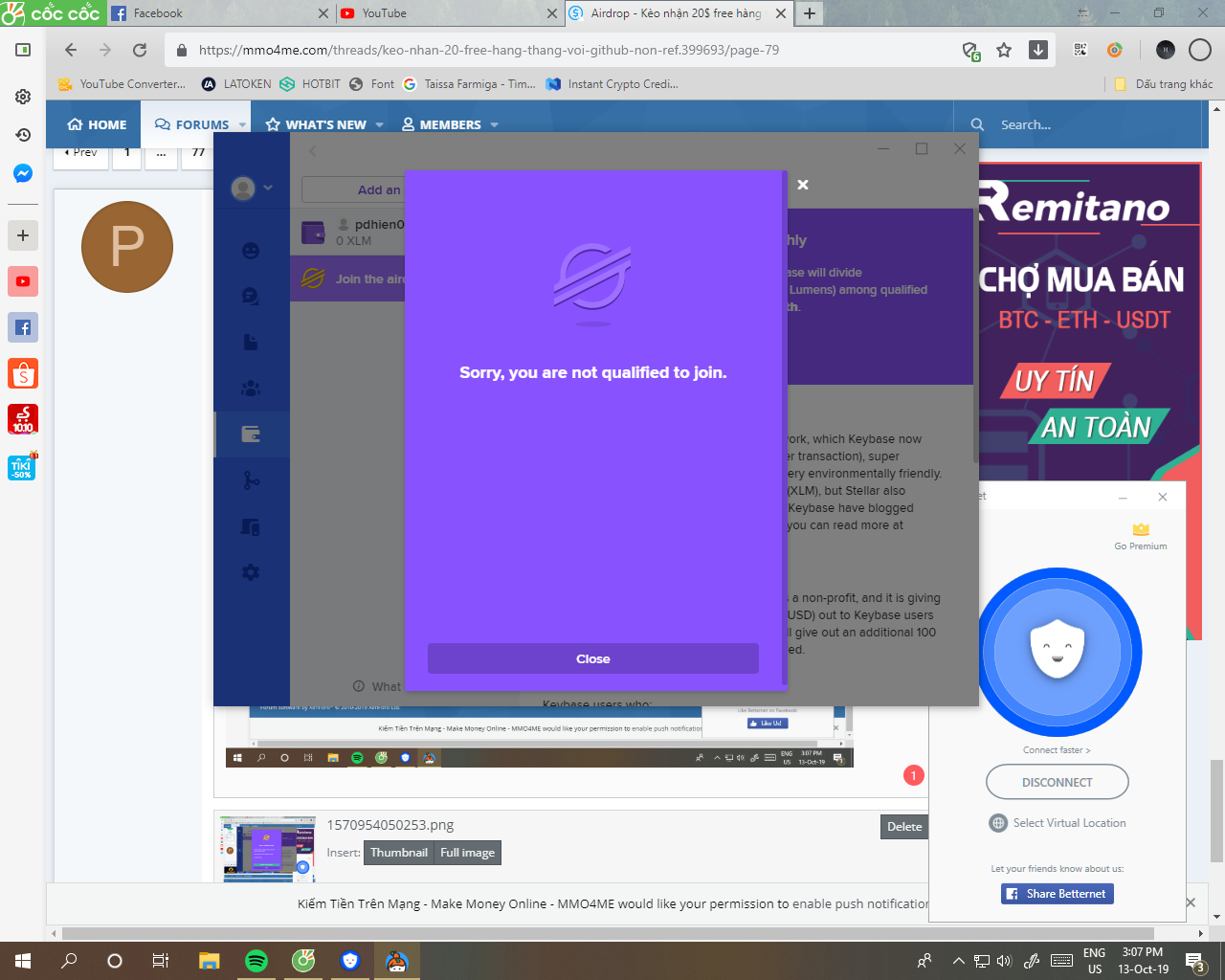Reload the current mmo4me page
This screenshot has height=980, width=1225.
tap(140, 50)
